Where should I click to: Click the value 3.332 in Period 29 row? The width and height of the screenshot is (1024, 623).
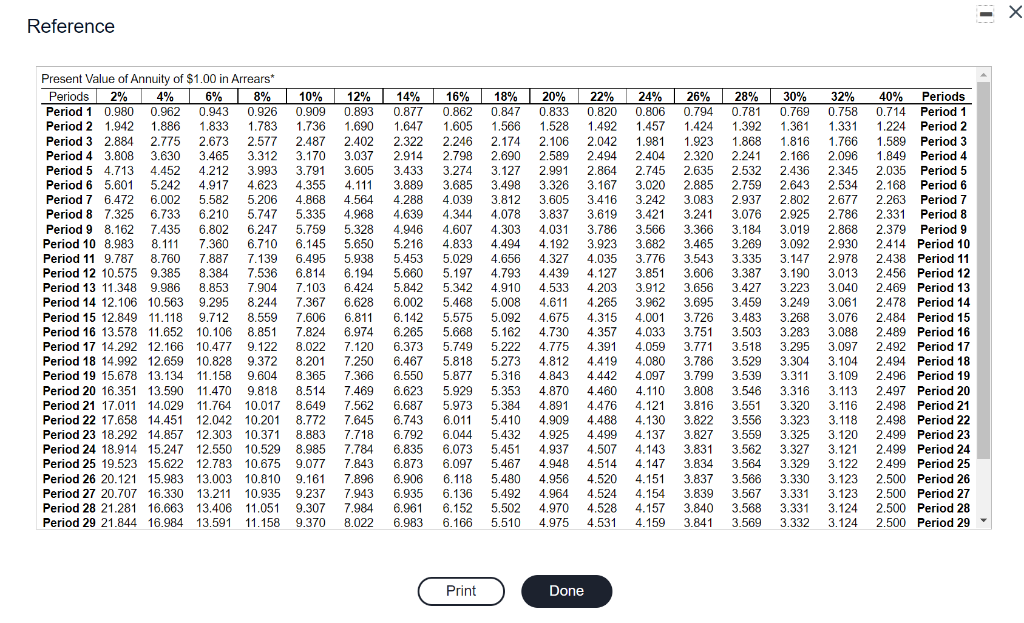(x=794, y=523)
